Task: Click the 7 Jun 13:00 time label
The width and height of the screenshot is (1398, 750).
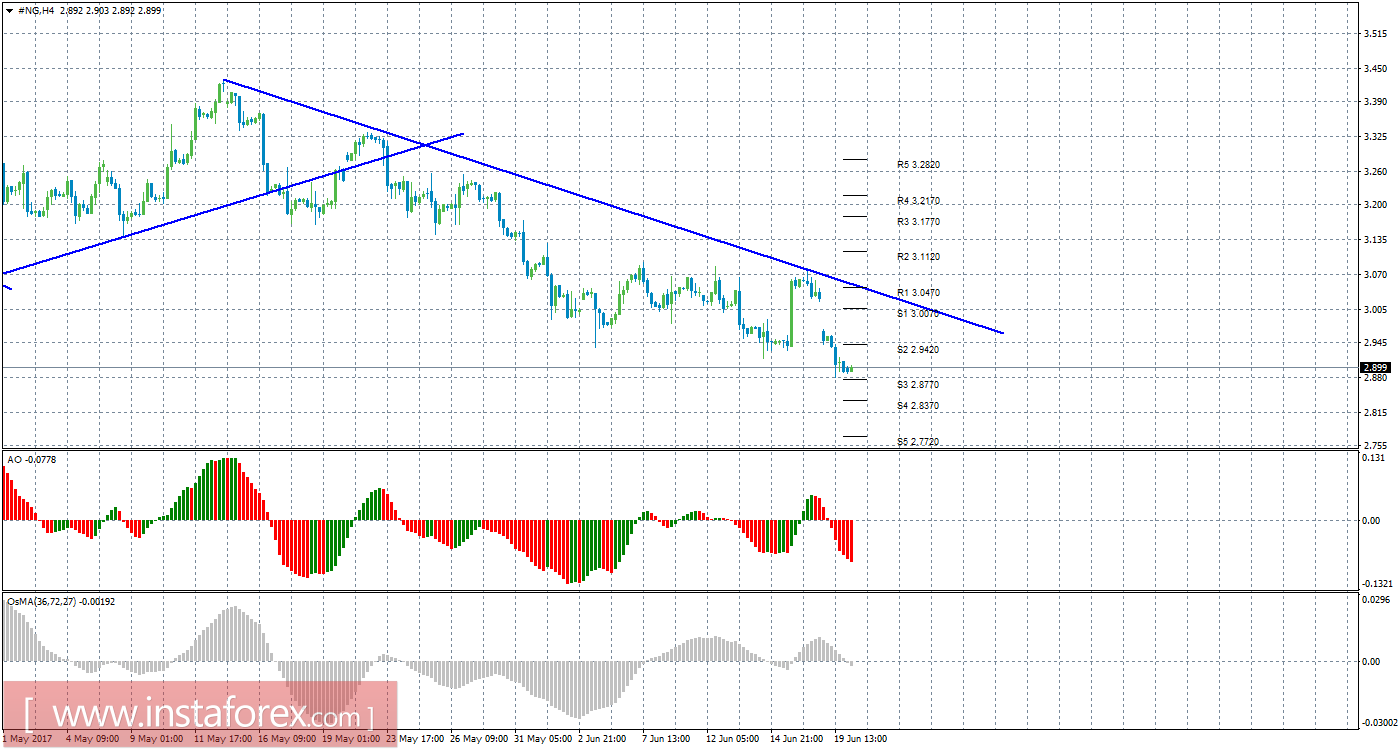Action: [x=667, y=739]
